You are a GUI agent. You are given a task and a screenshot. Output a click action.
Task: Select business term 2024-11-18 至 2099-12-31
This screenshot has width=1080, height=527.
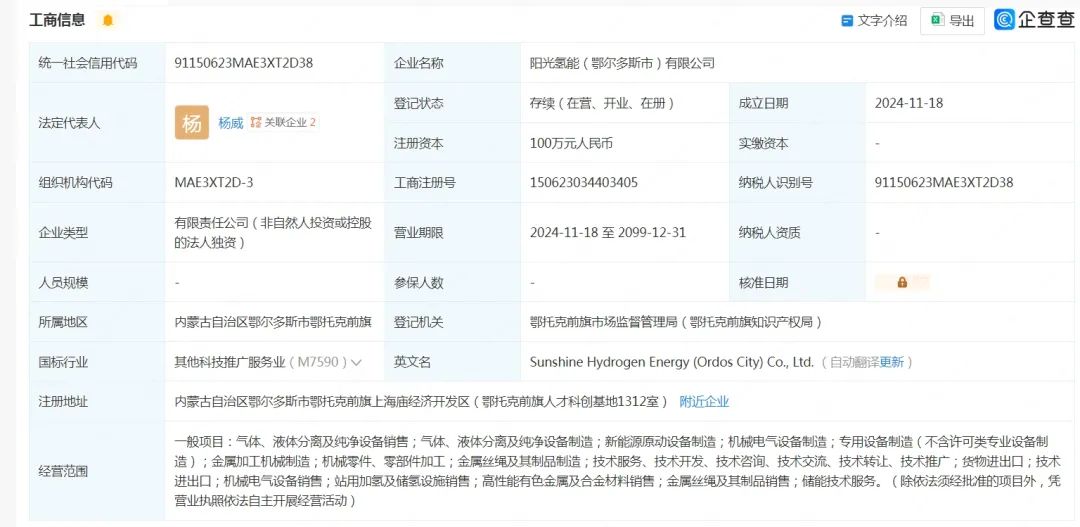608,232
